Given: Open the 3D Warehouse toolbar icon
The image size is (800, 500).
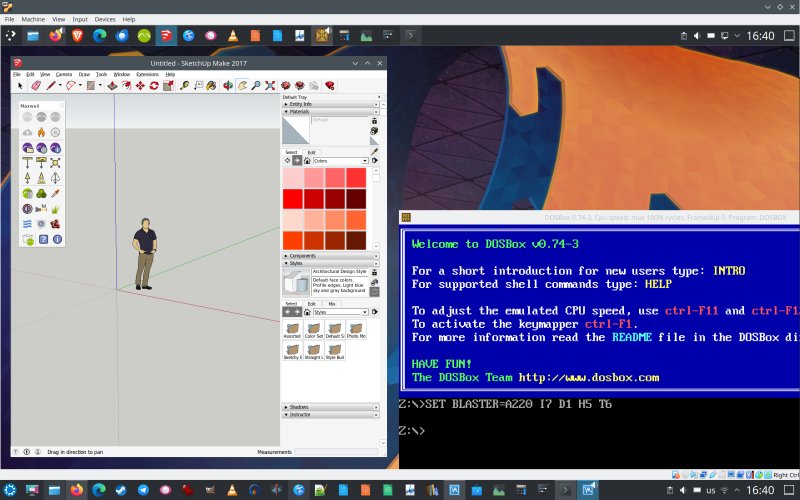Looking at the screenshot, I should point(286,86).
